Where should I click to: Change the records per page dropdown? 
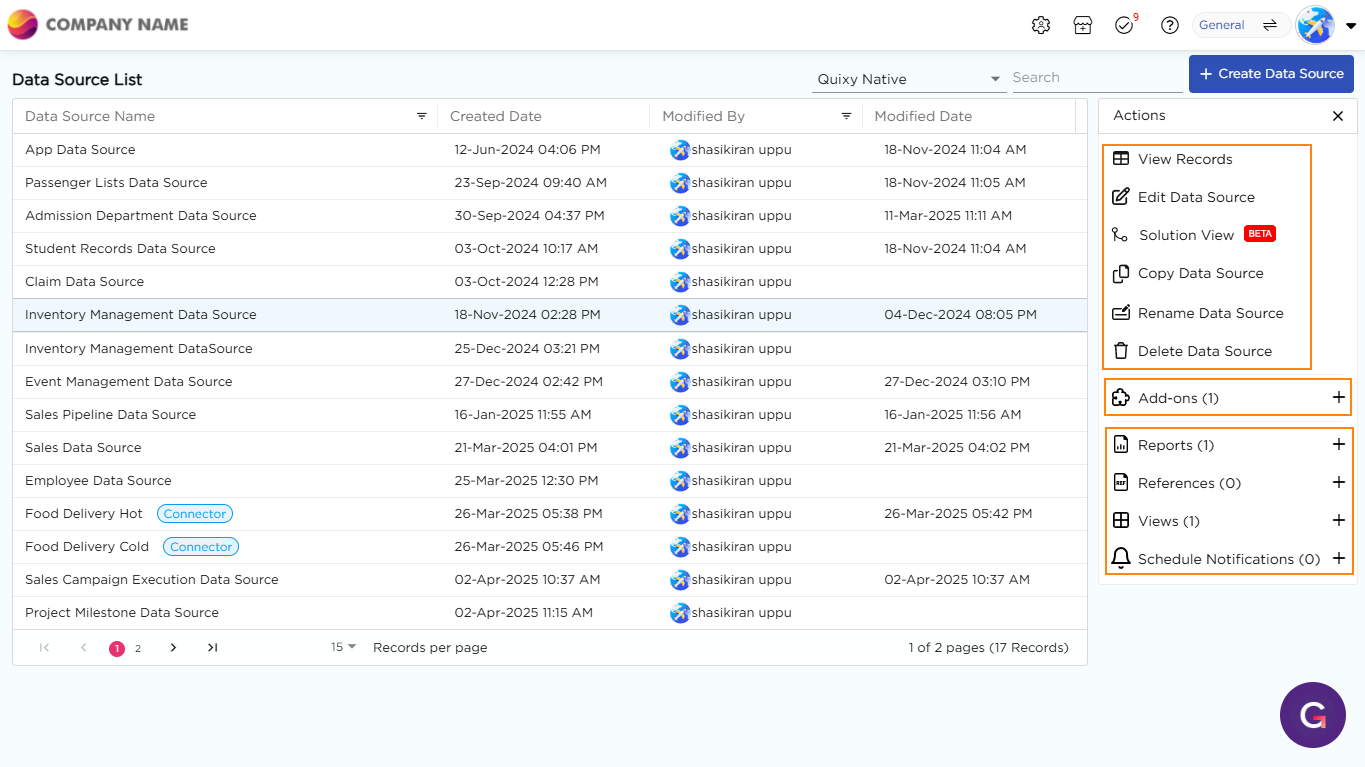(x=344, y=648)
